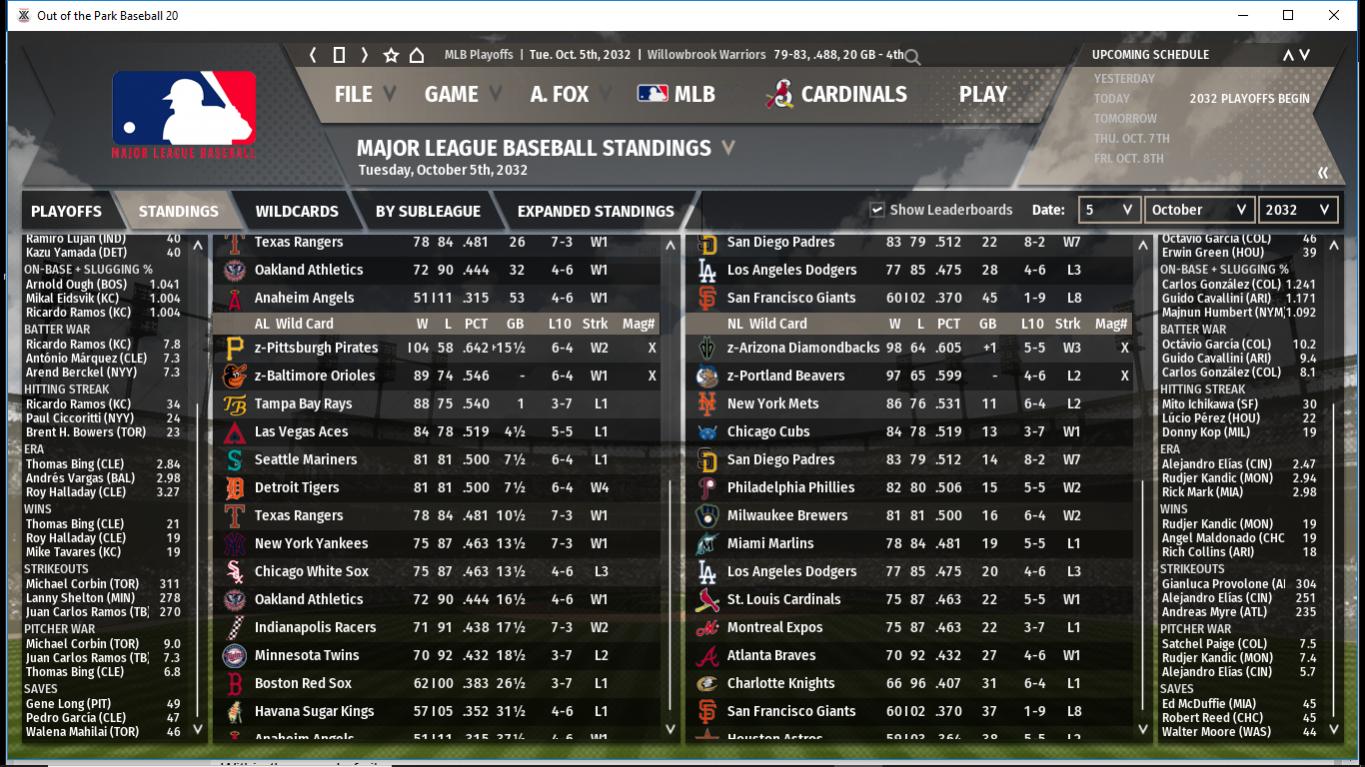
Task: Click the Arizona Diamondbacks team logo
Action: click(x=707, y=348)
